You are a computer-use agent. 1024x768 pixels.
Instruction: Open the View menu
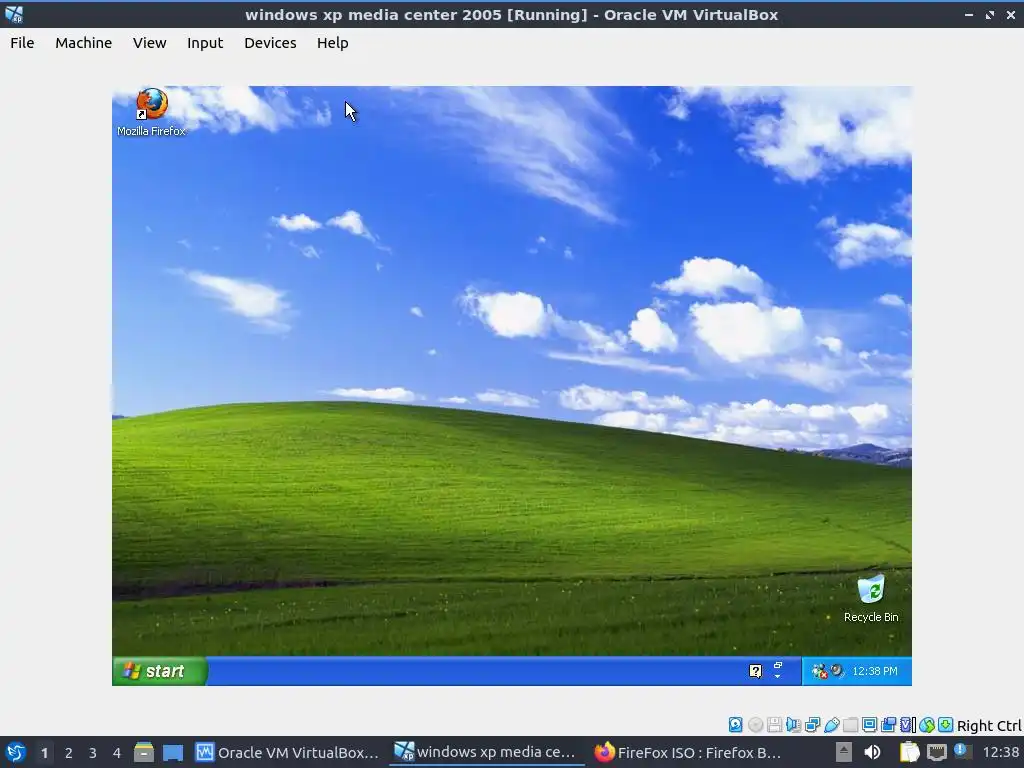point(150,43)
